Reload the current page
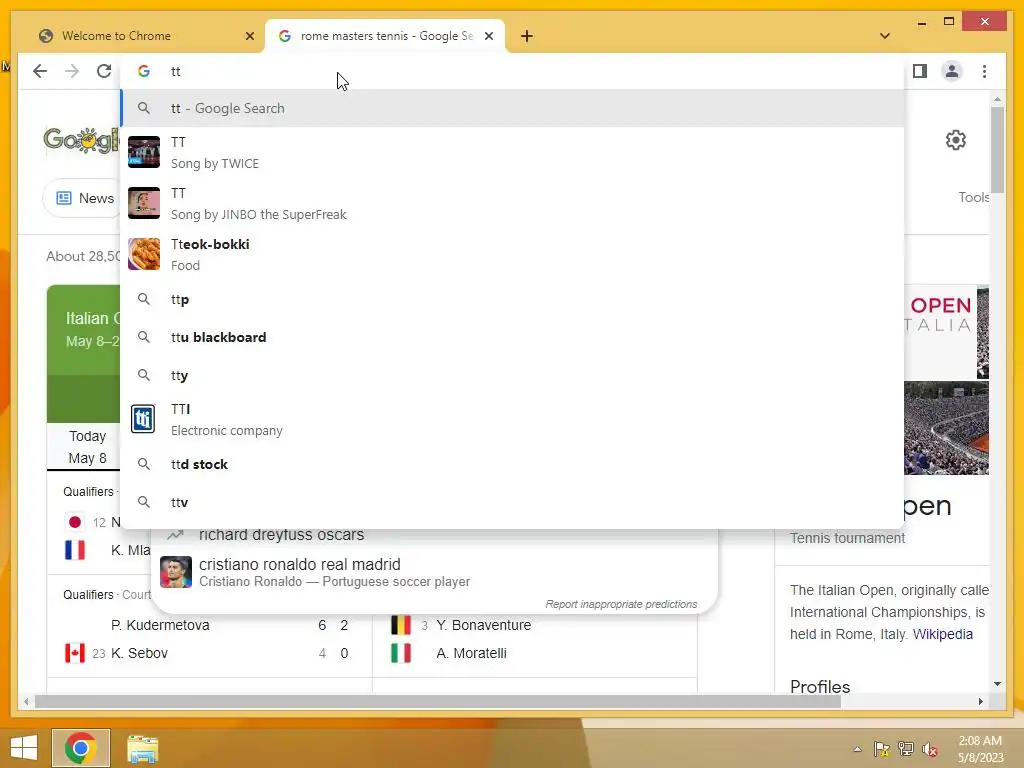The width and height of the screenshot is (1024, 768). click(104, 71)
